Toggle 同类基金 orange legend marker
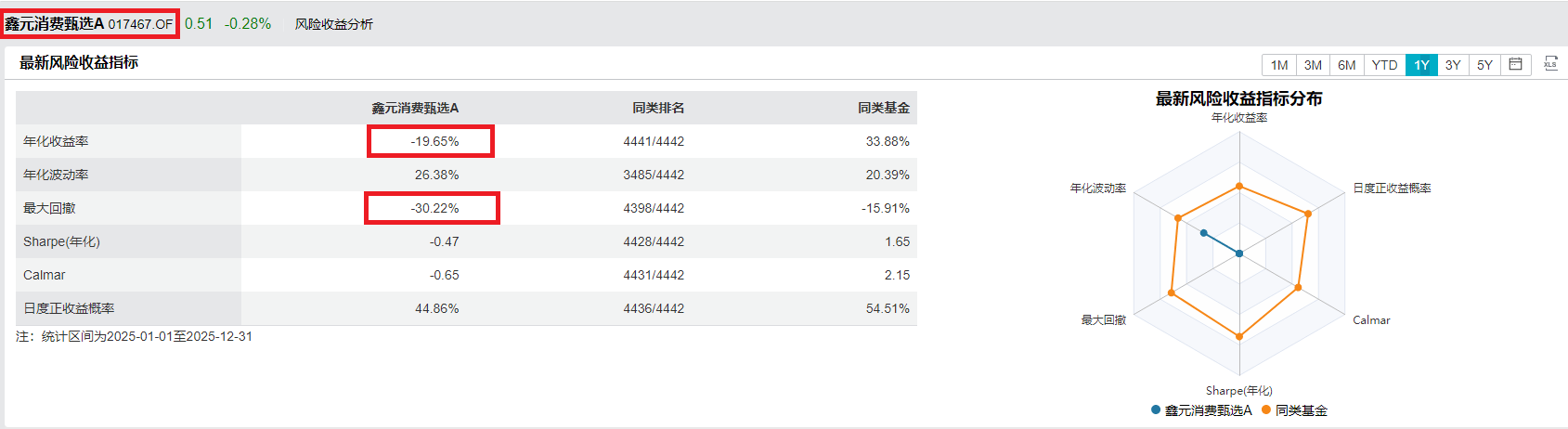 tap(1266, 409)
